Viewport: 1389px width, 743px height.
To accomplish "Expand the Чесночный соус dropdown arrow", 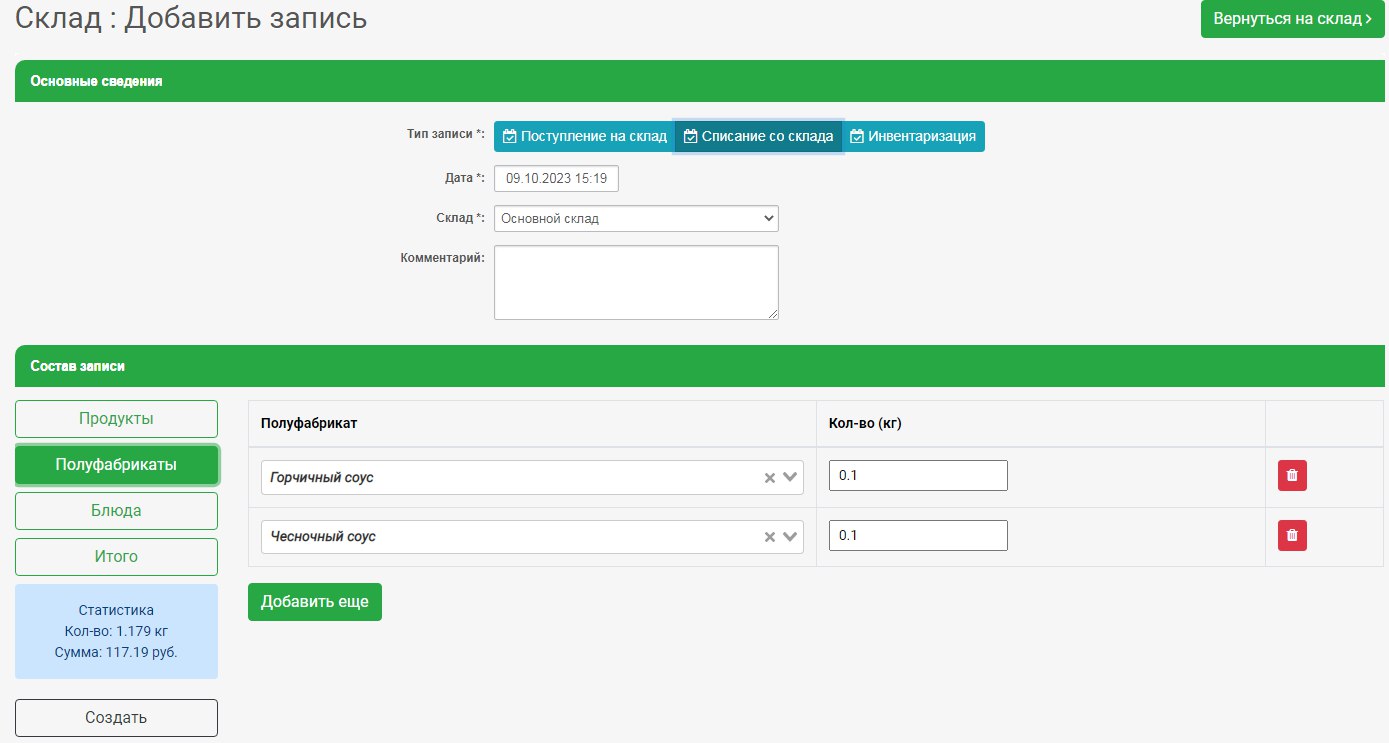I will 790,537.
